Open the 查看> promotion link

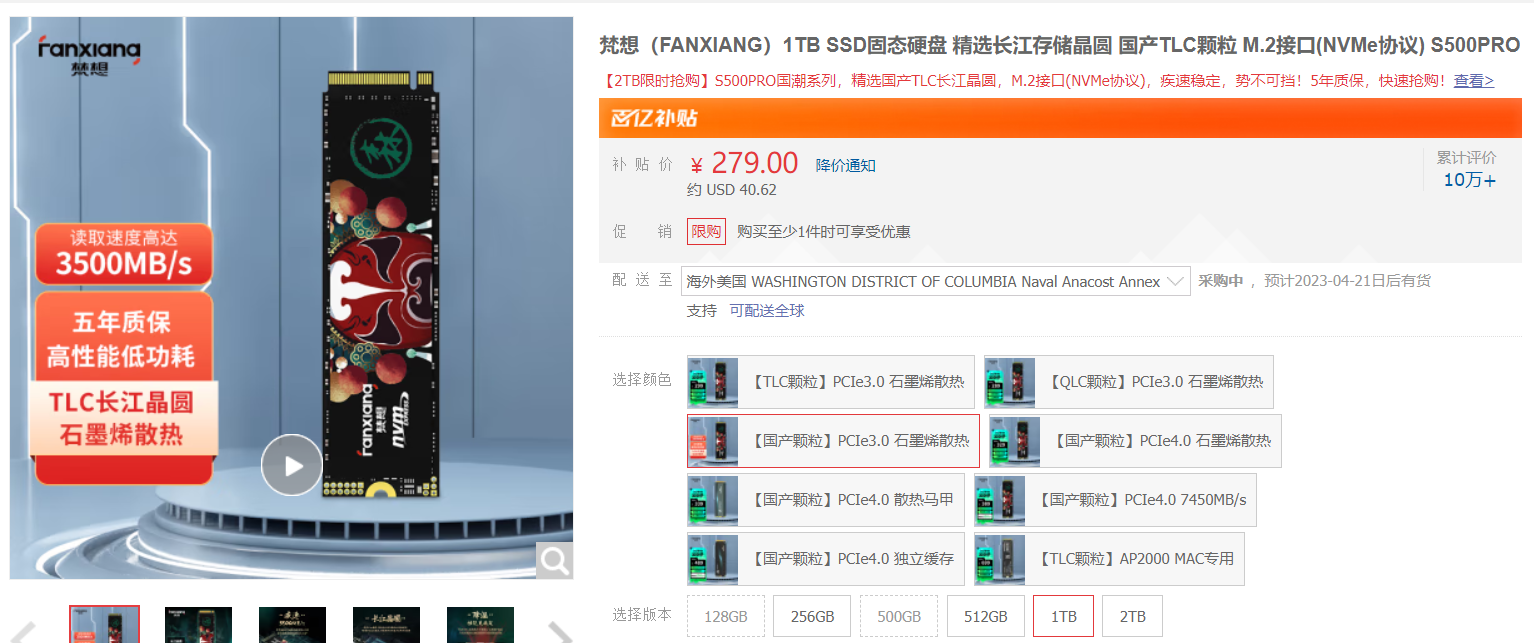1474,81
